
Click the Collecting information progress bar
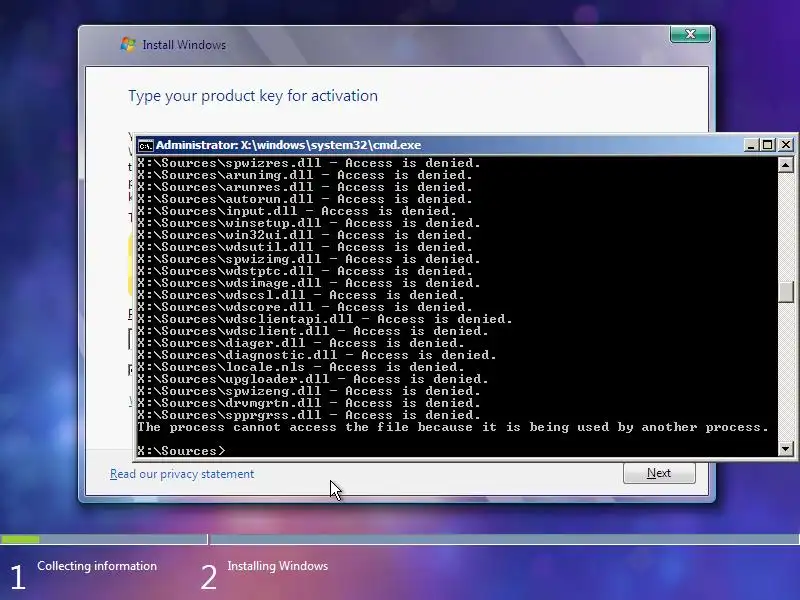(x=104, y=539)
